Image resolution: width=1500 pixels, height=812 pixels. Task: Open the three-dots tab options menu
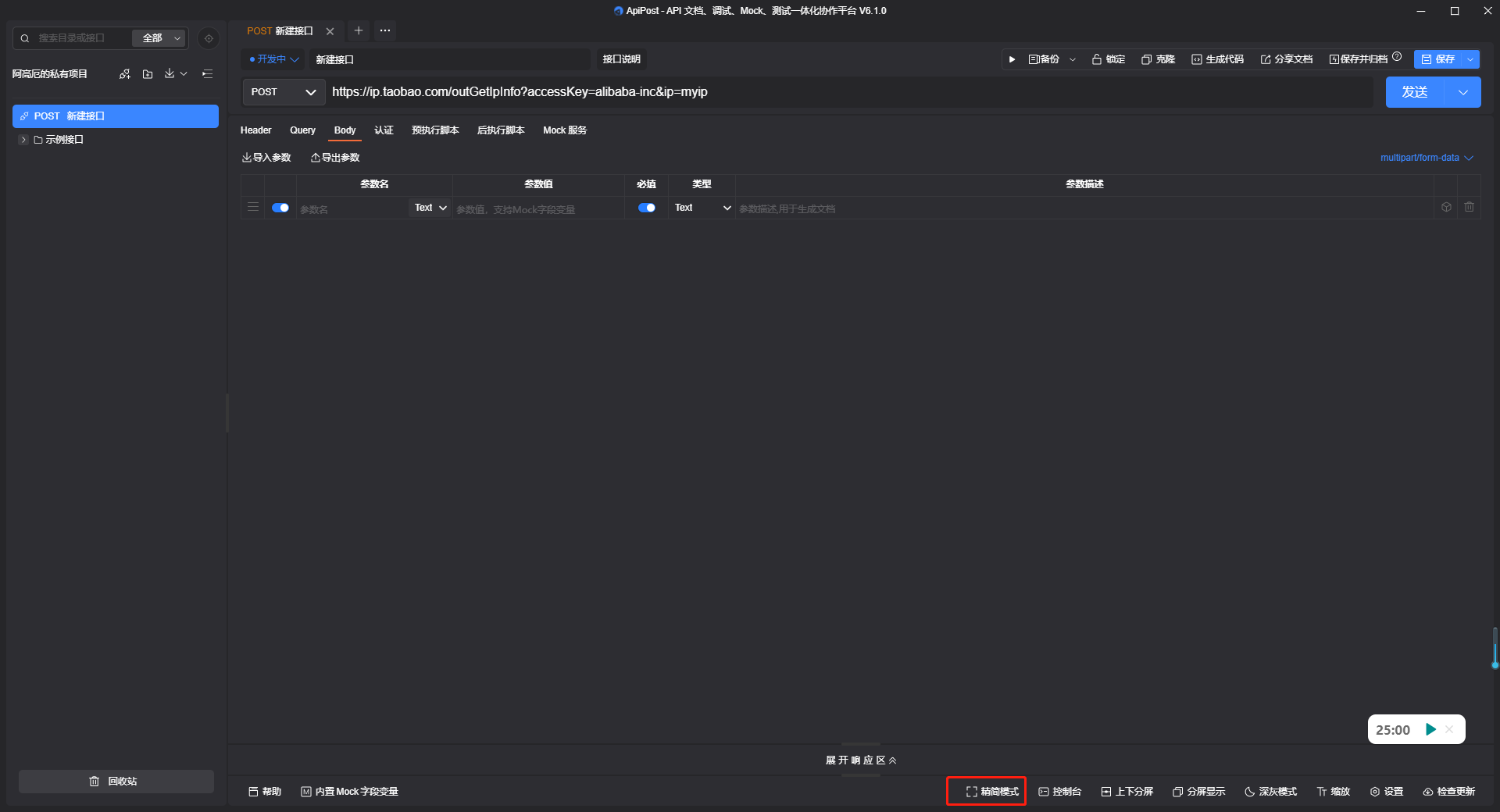click(385, 30)
